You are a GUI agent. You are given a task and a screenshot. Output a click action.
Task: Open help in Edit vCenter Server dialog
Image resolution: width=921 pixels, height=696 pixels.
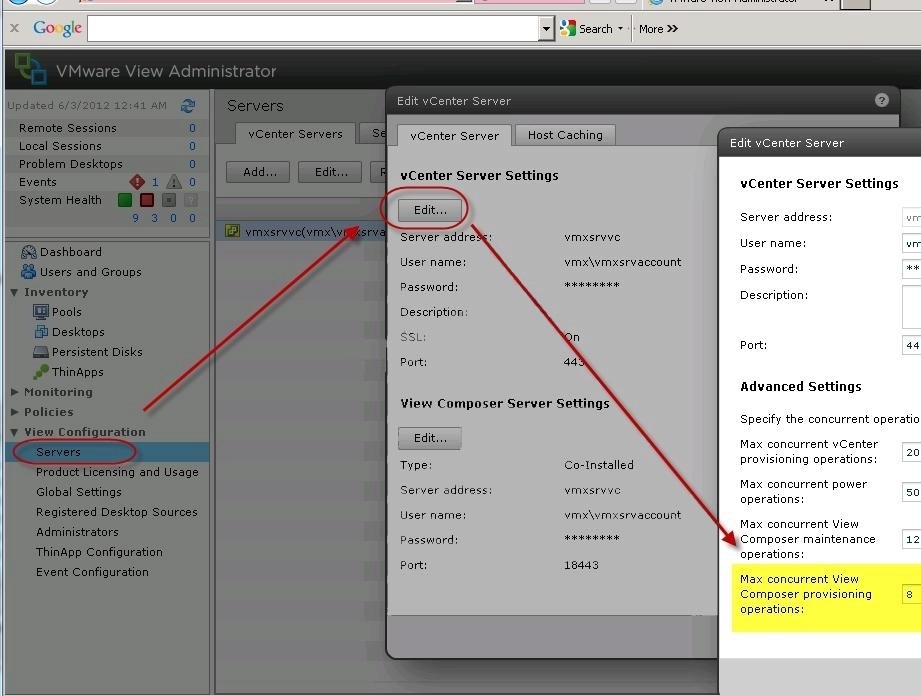tap(882, 100)
